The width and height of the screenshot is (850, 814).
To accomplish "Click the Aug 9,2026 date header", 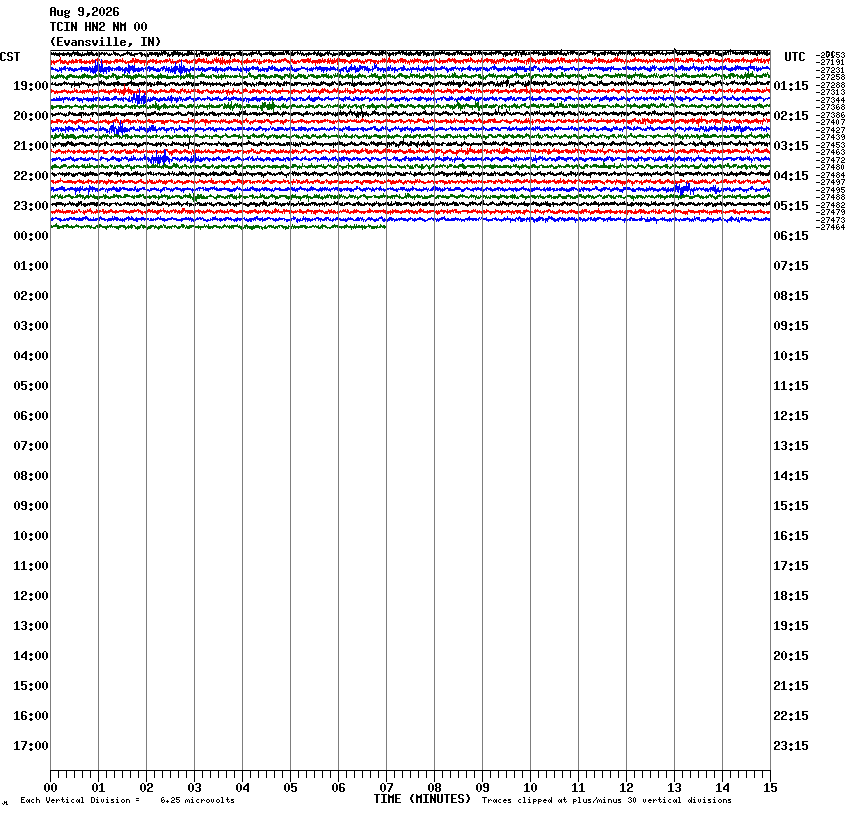I will coord(85,12).
